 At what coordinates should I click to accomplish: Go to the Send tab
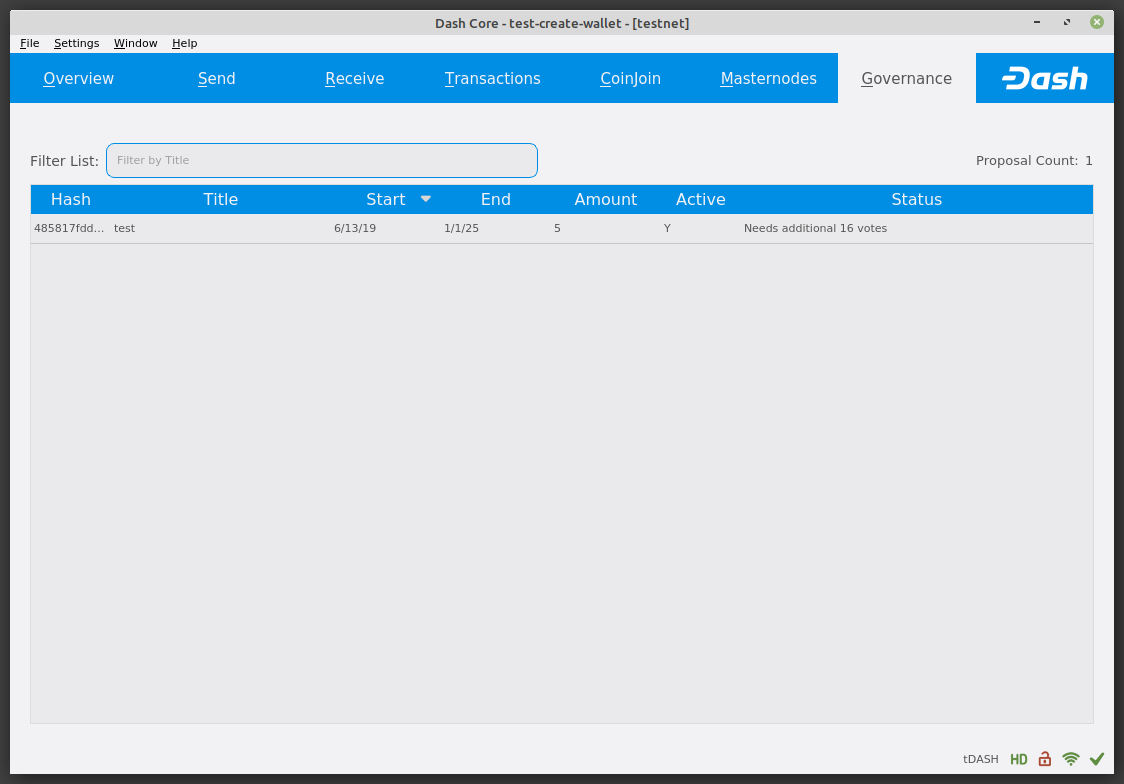point(217,79)
